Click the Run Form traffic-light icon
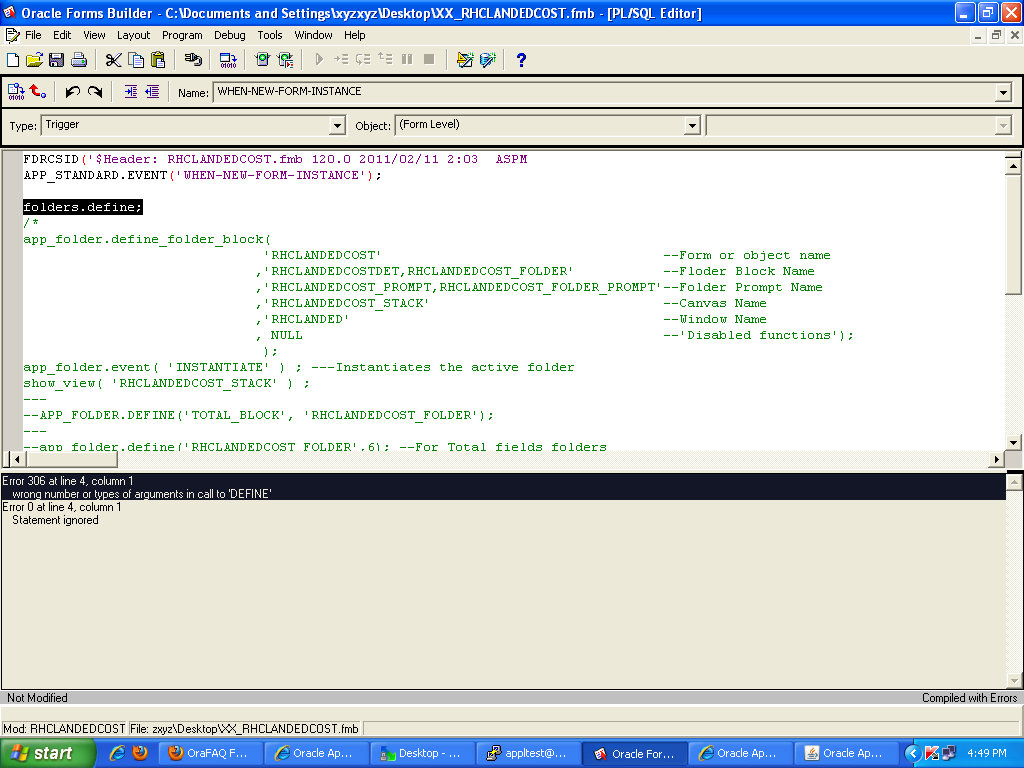1024x768 pixels. pos(263,60)
